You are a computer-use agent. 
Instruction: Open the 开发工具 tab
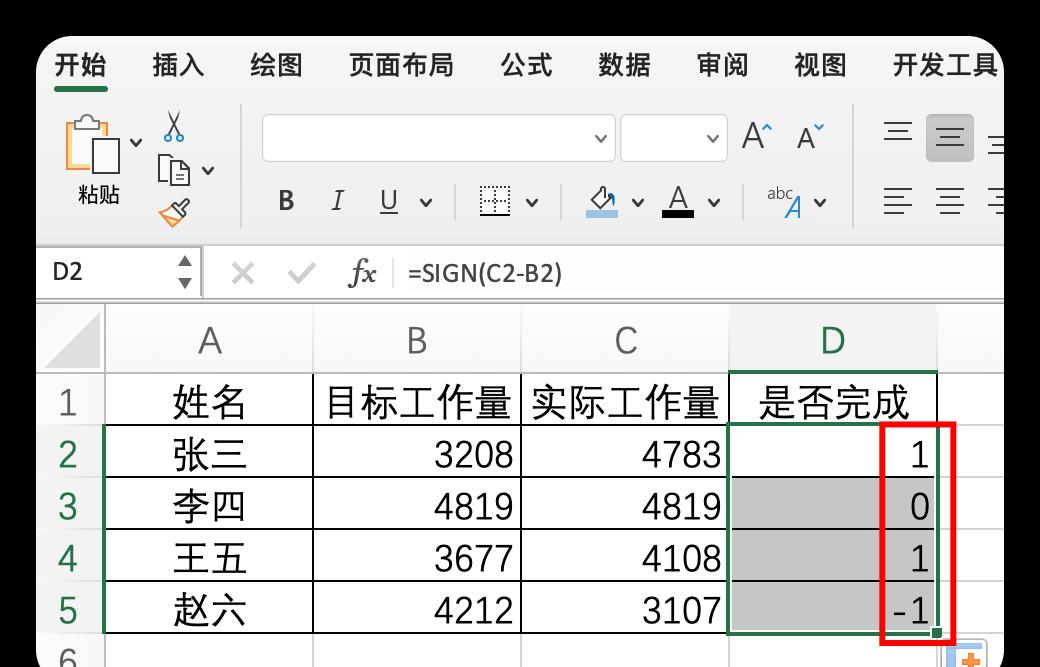(x=945, y=66)
